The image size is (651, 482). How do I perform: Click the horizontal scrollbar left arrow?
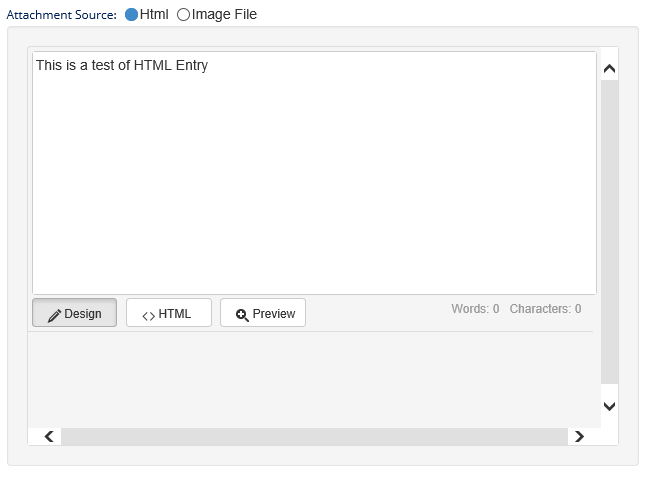[x=49, y=436]
